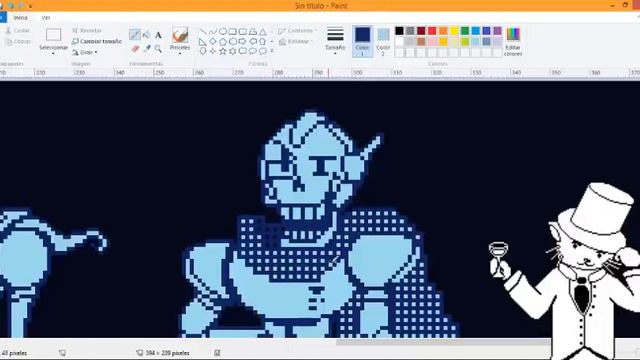640x360 pixels.
Task: Click the Recortar crop button
Action: coord(87,31)
